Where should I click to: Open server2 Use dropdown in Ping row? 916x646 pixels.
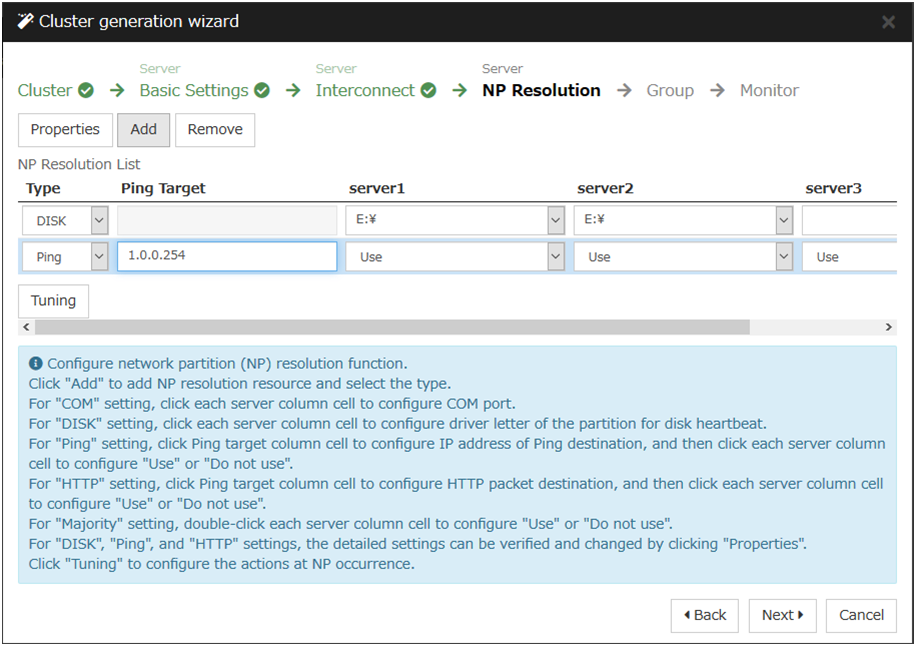coord(784,257)
